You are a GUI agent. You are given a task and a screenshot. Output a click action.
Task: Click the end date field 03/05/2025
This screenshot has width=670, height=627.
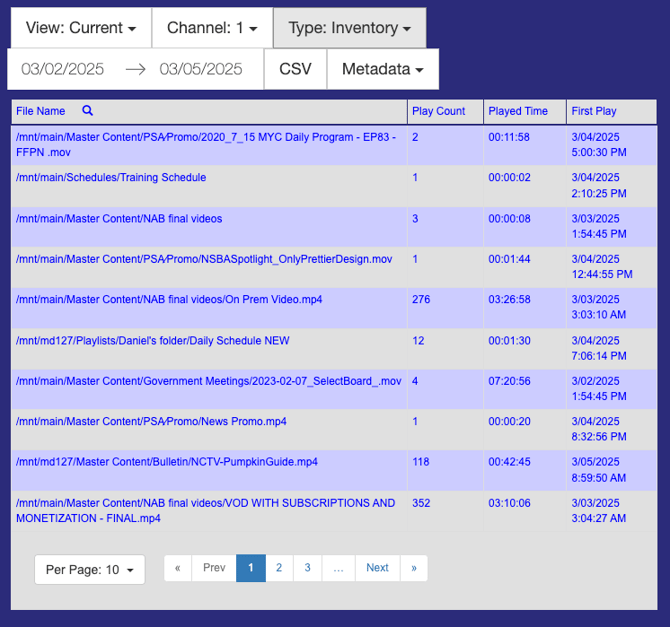point(201,69)
